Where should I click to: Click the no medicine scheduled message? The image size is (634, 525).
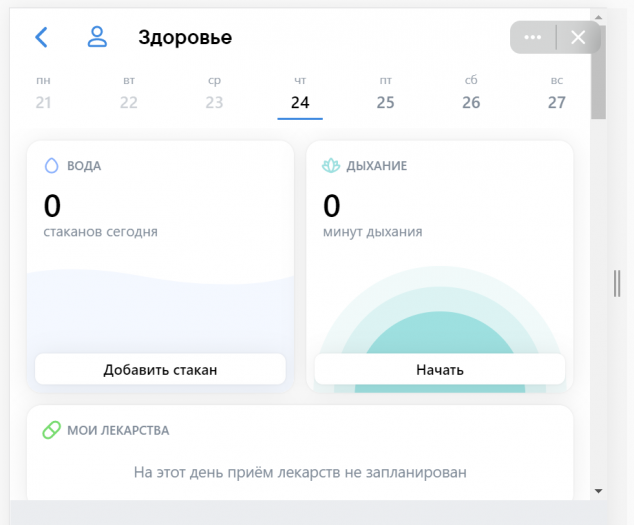[x=300, y=472]
